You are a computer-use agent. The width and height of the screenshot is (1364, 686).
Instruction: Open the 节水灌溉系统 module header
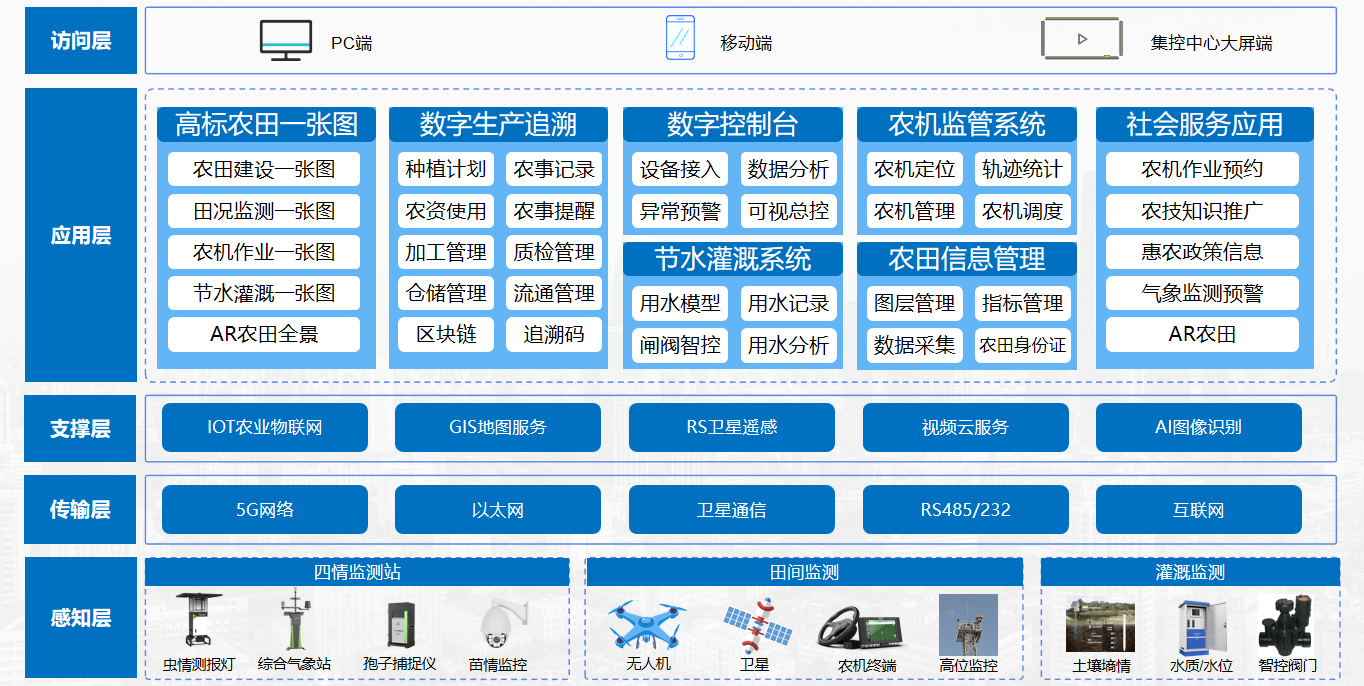tap(733, 260)
